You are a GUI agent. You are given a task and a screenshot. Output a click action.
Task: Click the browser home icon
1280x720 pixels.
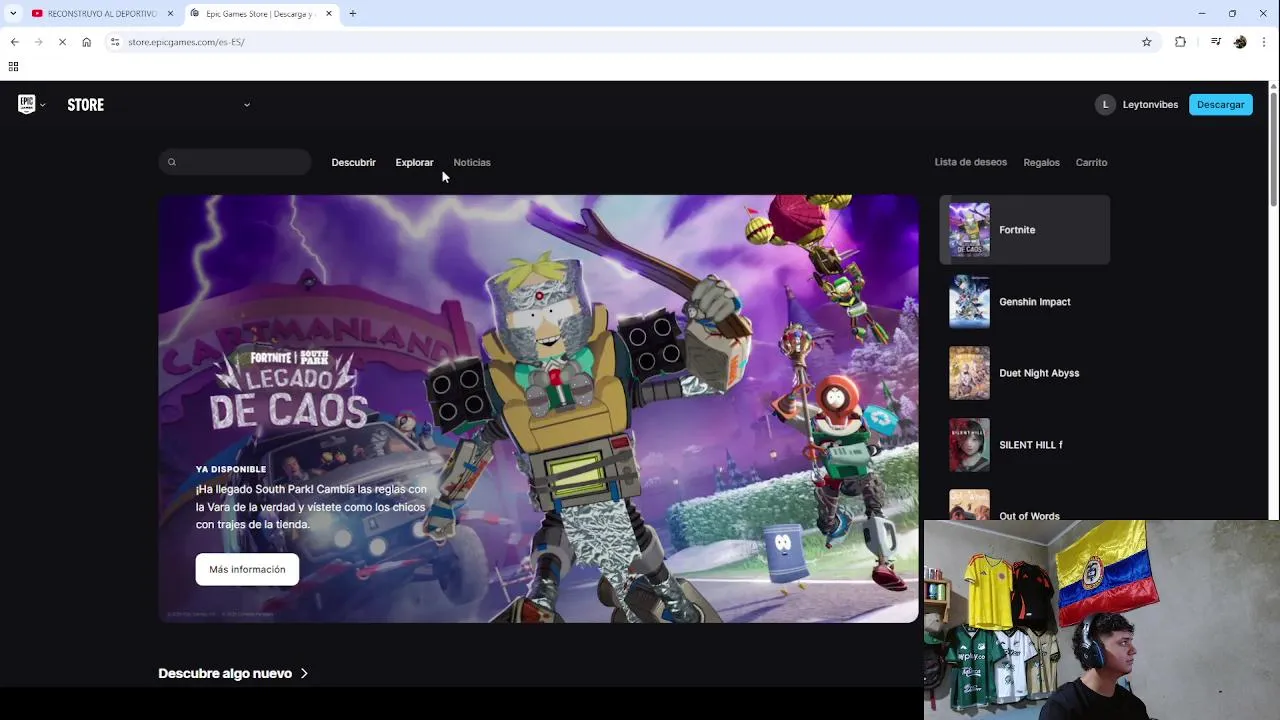(x=87, y=42)
